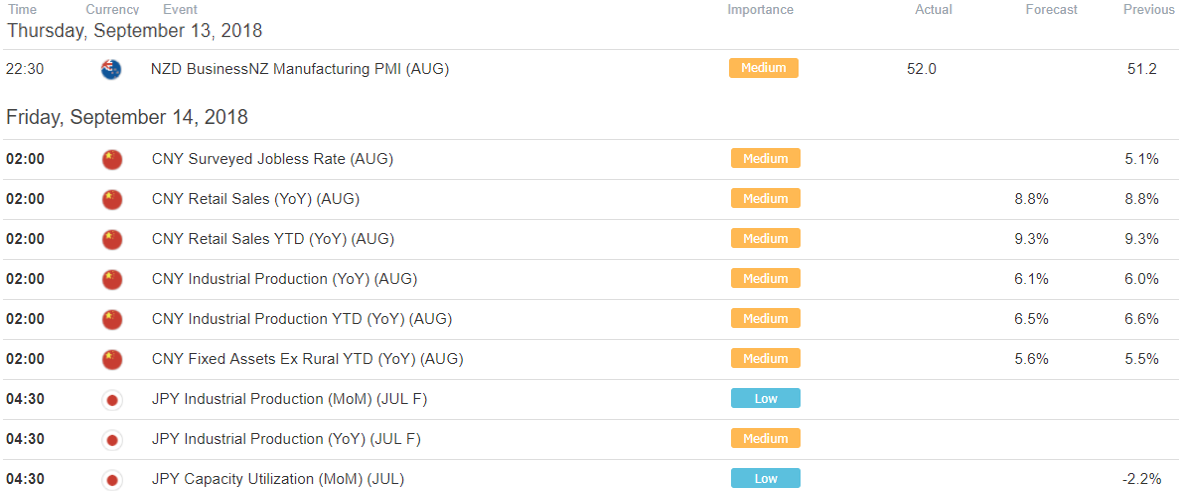1192x498 pixels.
Task: Click the China flag beside Retail Sales YTD
Action: pos(112,239)
